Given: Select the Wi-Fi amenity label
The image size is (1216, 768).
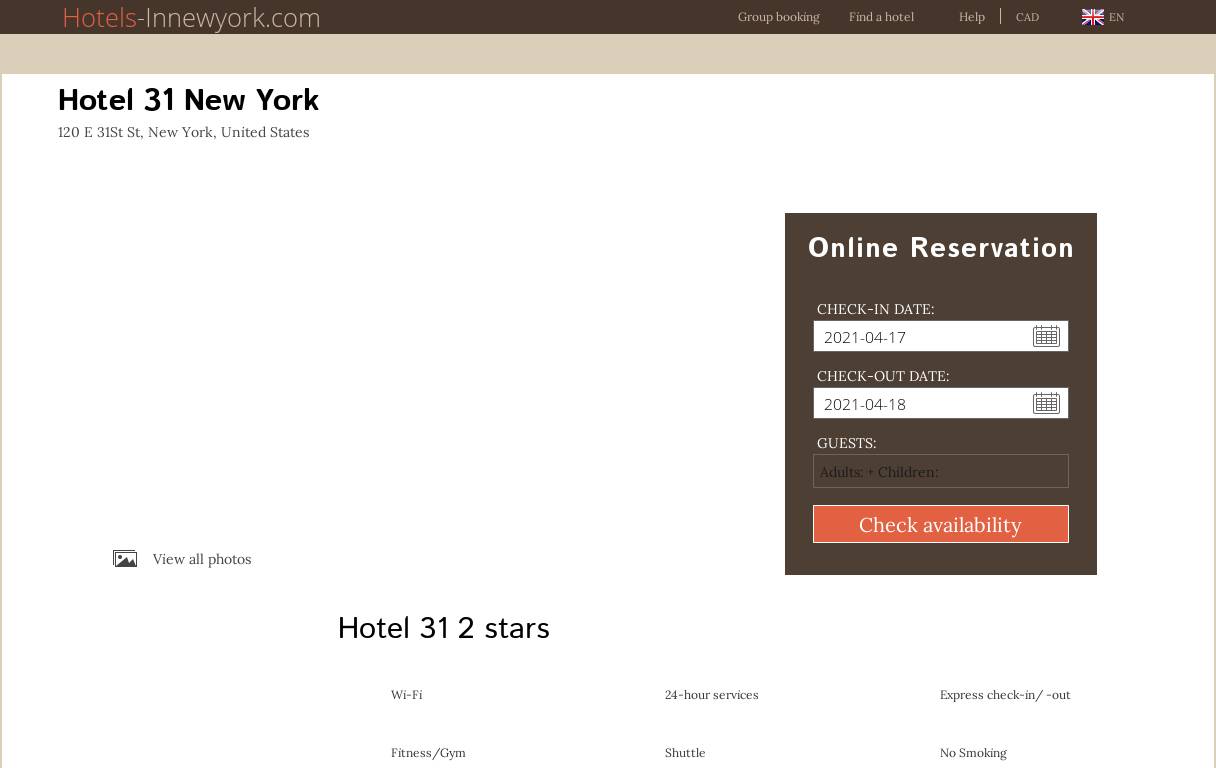Looking at the screenshot, I should (406, 695).
